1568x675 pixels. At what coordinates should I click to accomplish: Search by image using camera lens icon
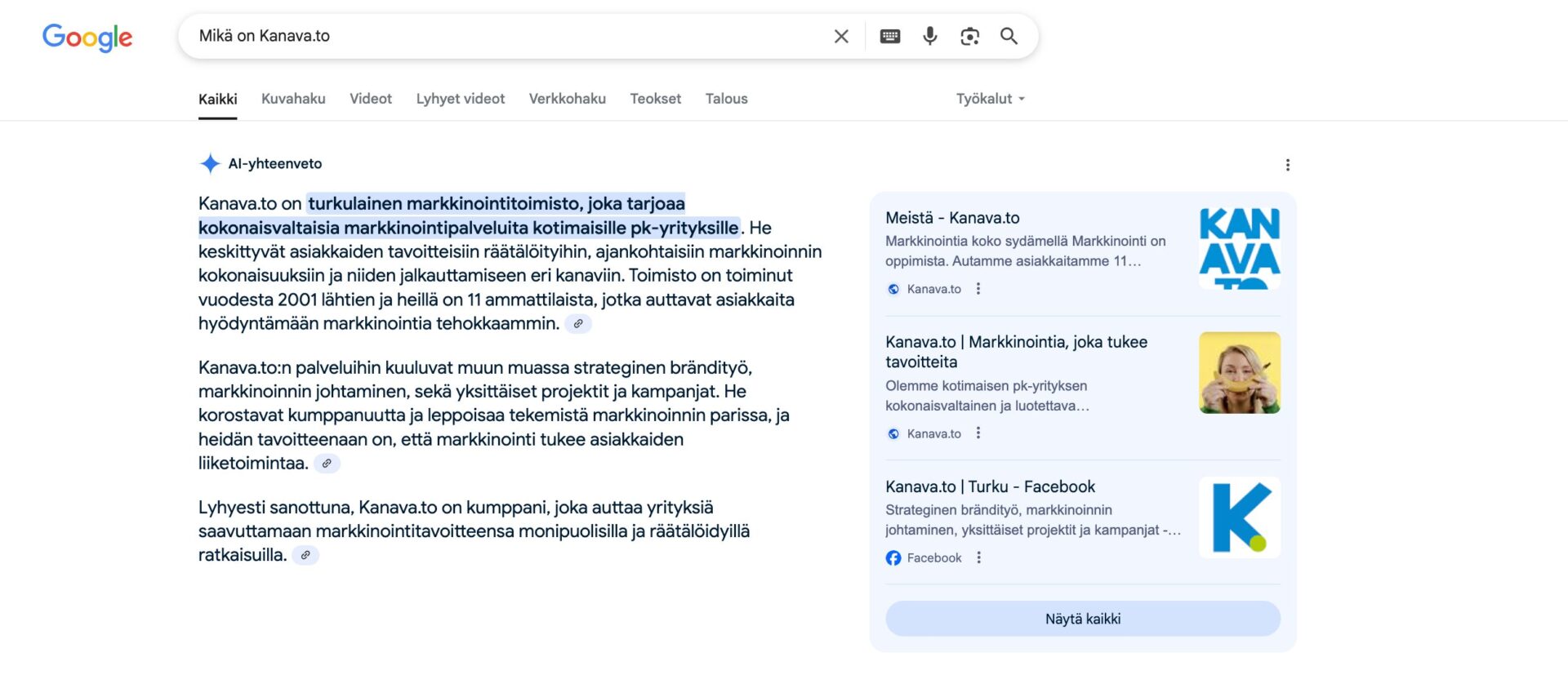point(969,36)
